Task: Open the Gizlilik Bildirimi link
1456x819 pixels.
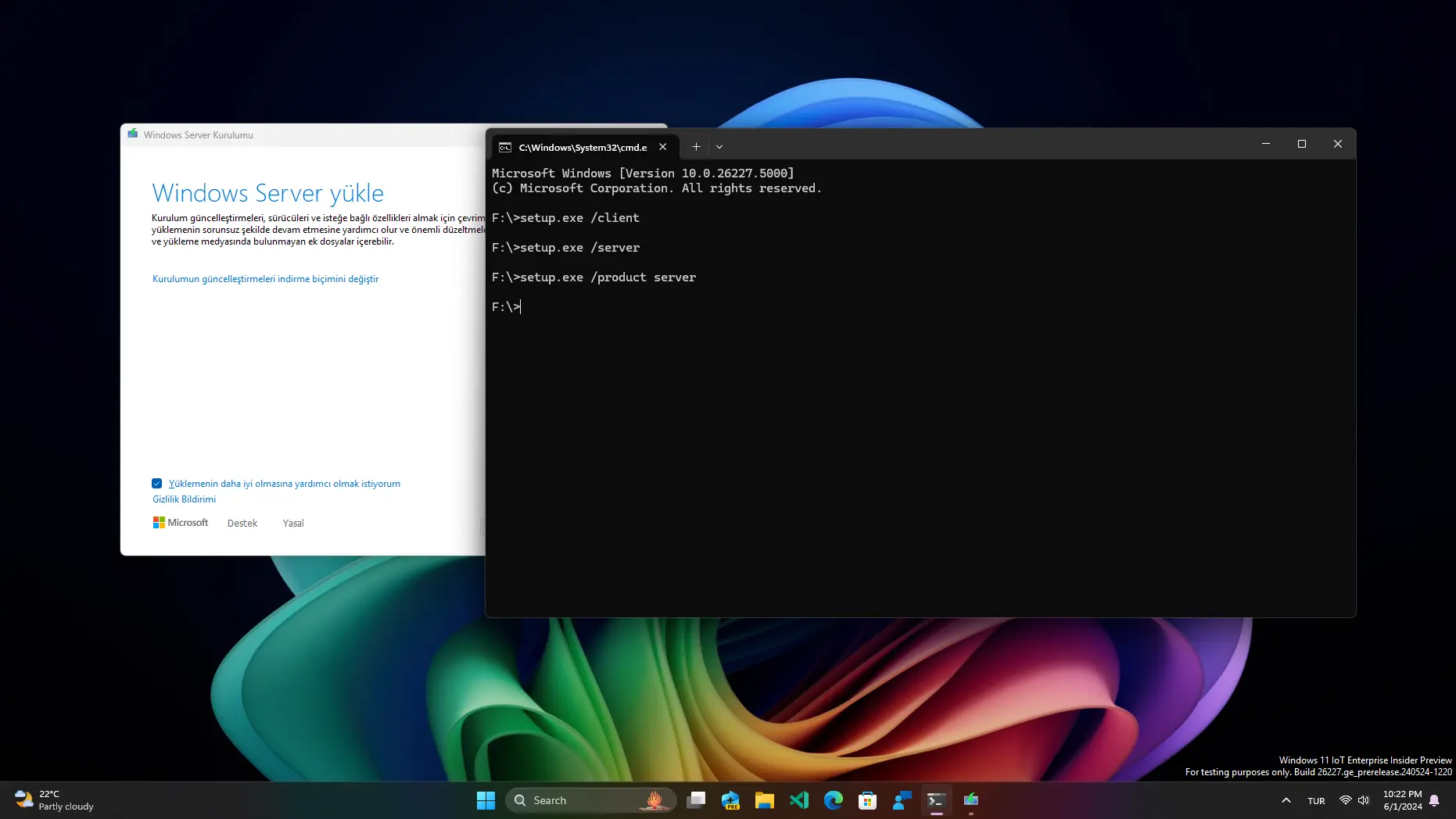Action: pyautogui.click(x=184, y=499)
